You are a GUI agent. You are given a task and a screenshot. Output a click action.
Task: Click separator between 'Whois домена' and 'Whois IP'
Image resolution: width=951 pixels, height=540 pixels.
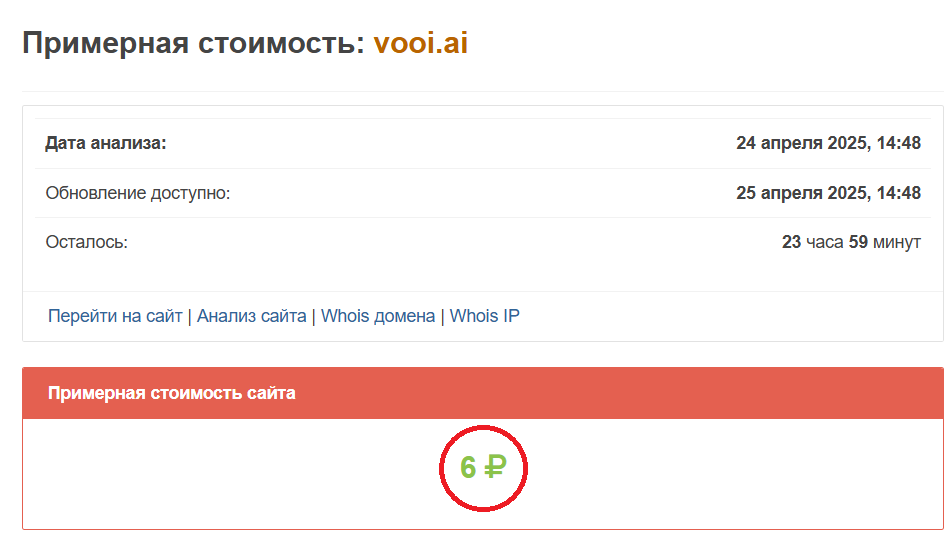[442, 316]
